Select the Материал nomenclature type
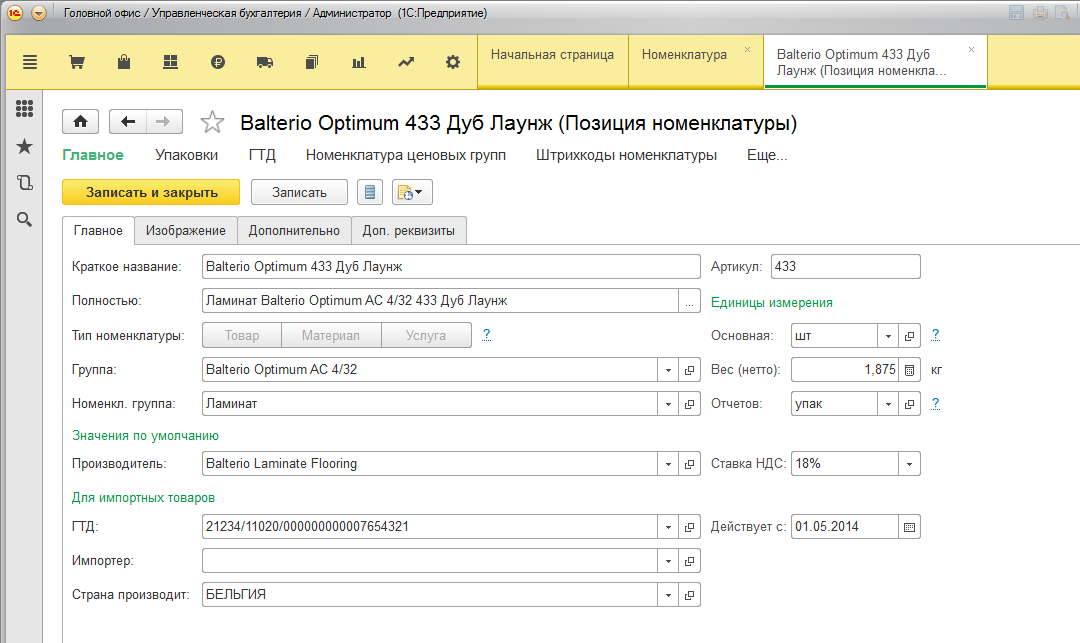The height and width of the screenshot is (643, 1080). (x=331, y=335)
